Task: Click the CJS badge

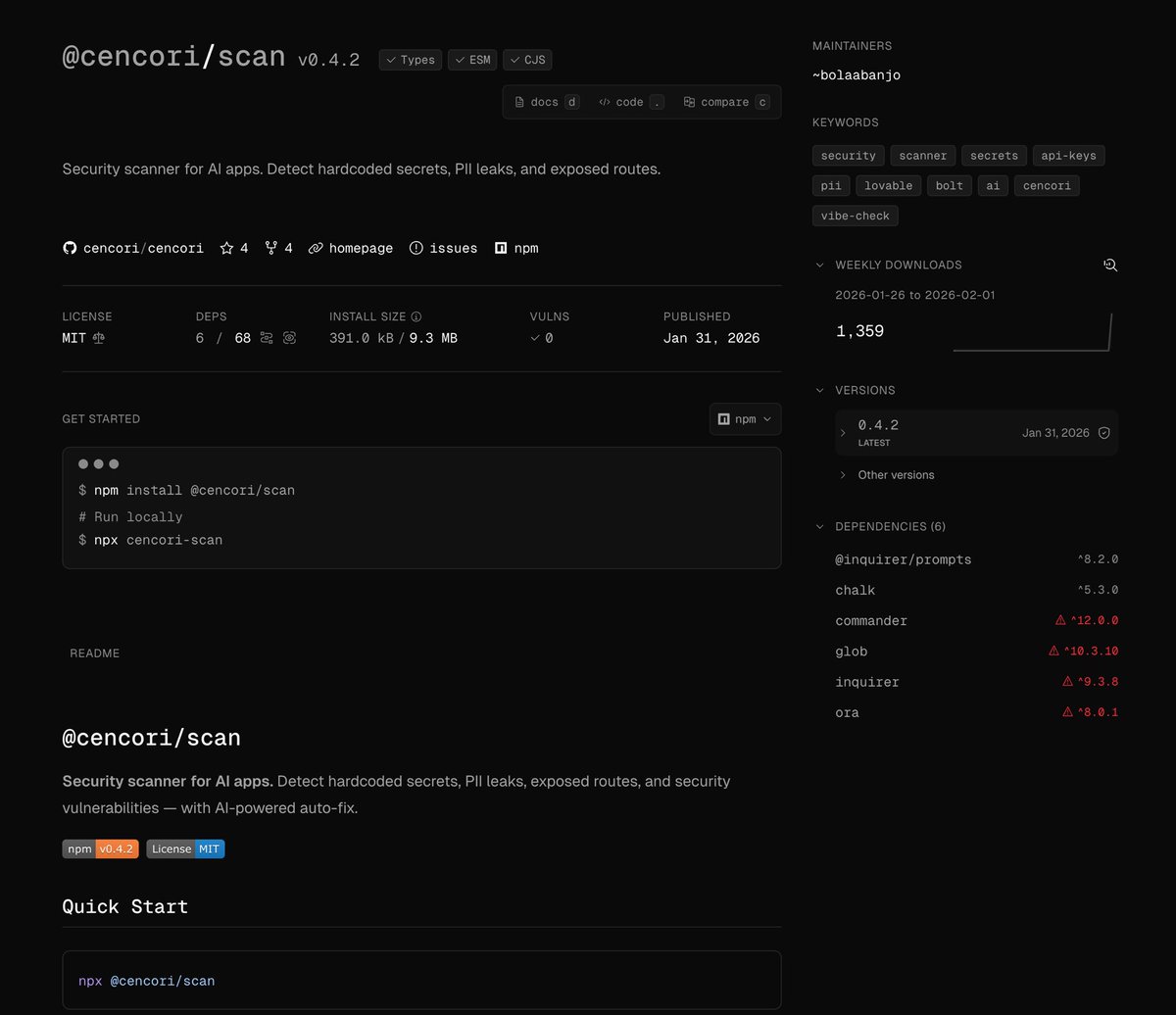Action: [x=527, y=60]
